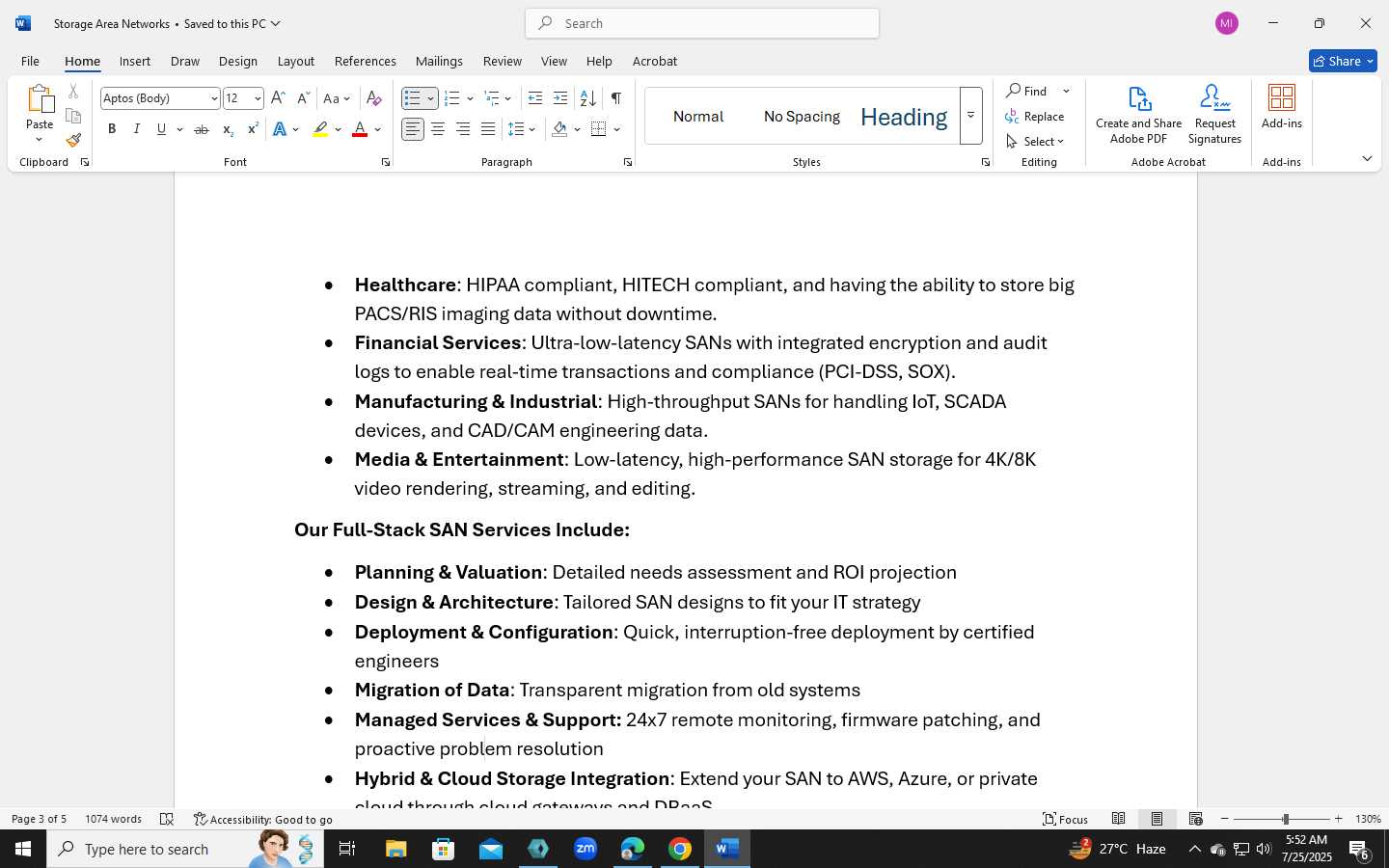Screen dimensions: 1389x868
Task: Toggle bullet list on
Action: click(412, 98)
